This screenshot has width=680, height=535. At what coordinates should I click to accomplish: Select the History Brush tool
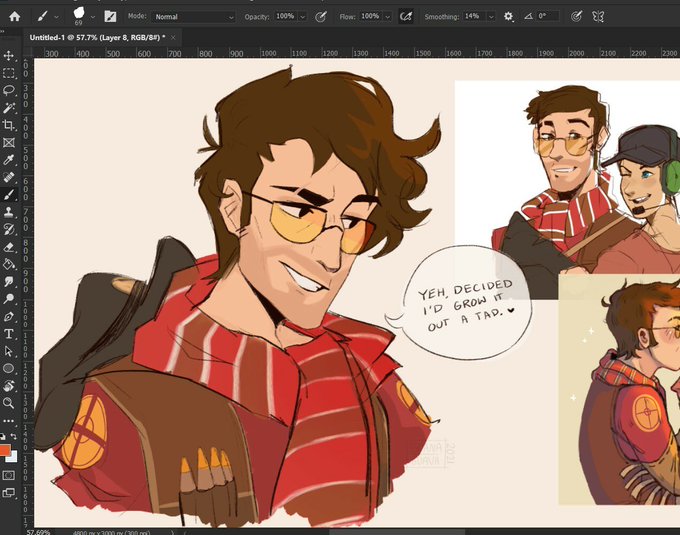tap(8, 229)
